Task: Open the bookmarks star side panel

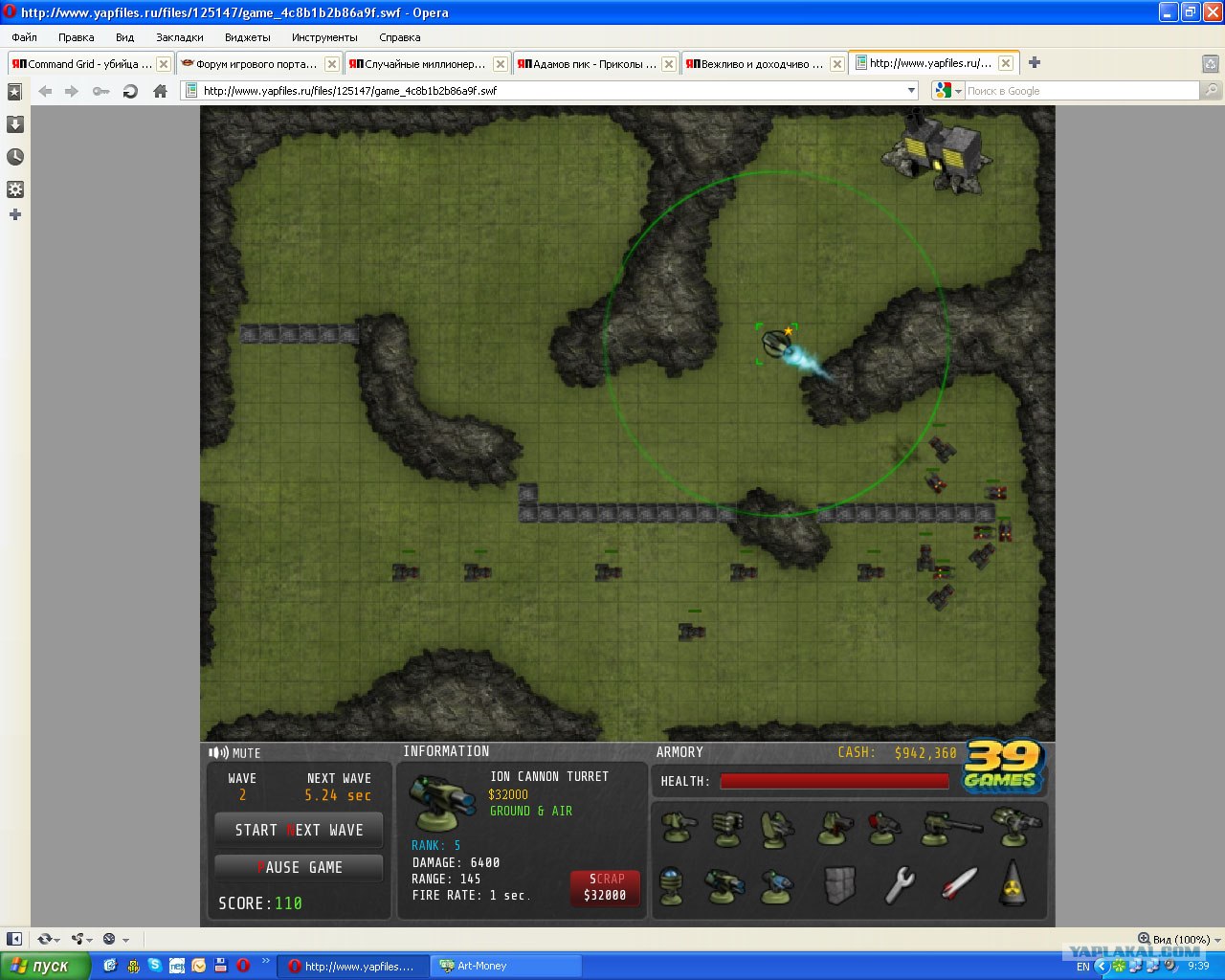Action: tap(14, 92)
